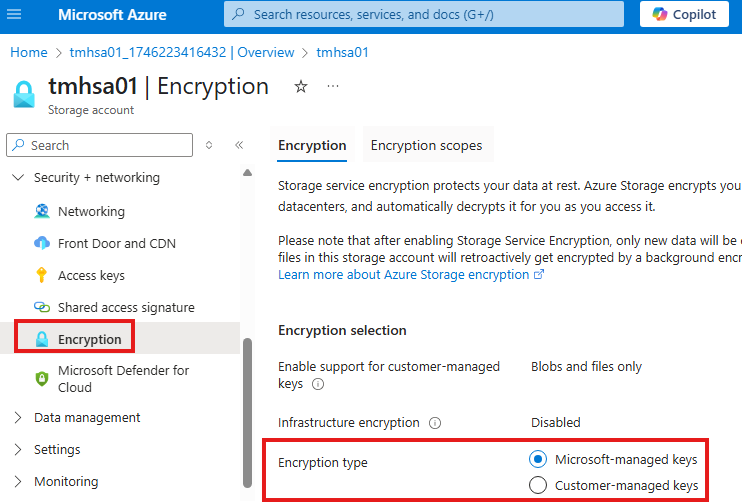Expand the Data management section

point(18,418)
